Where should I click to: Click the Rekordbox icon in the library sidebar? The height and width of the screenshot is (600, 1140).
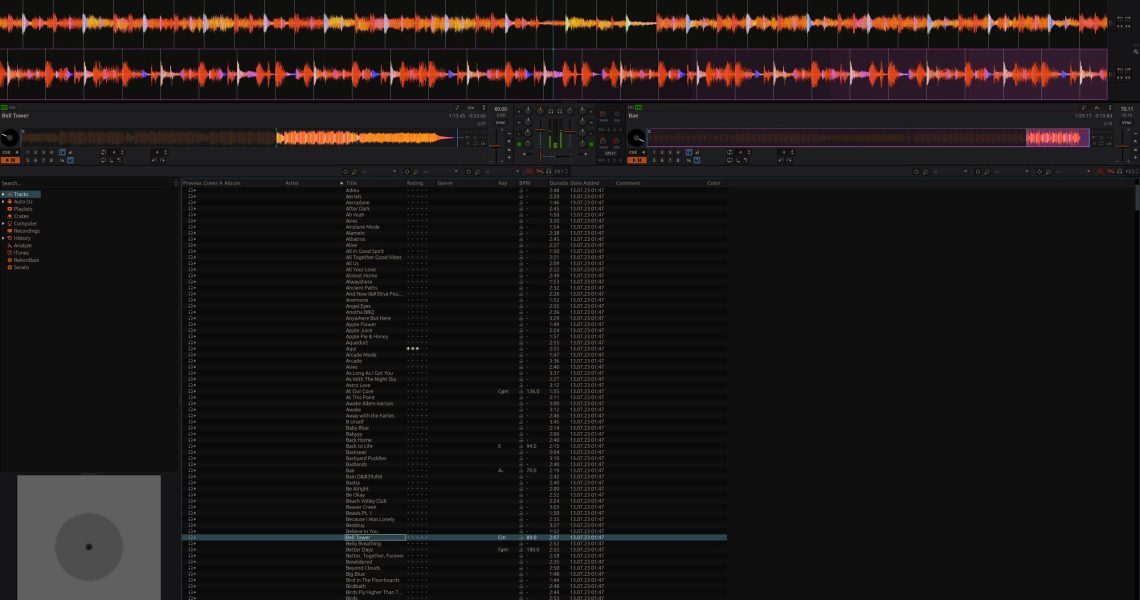point(10,260)
